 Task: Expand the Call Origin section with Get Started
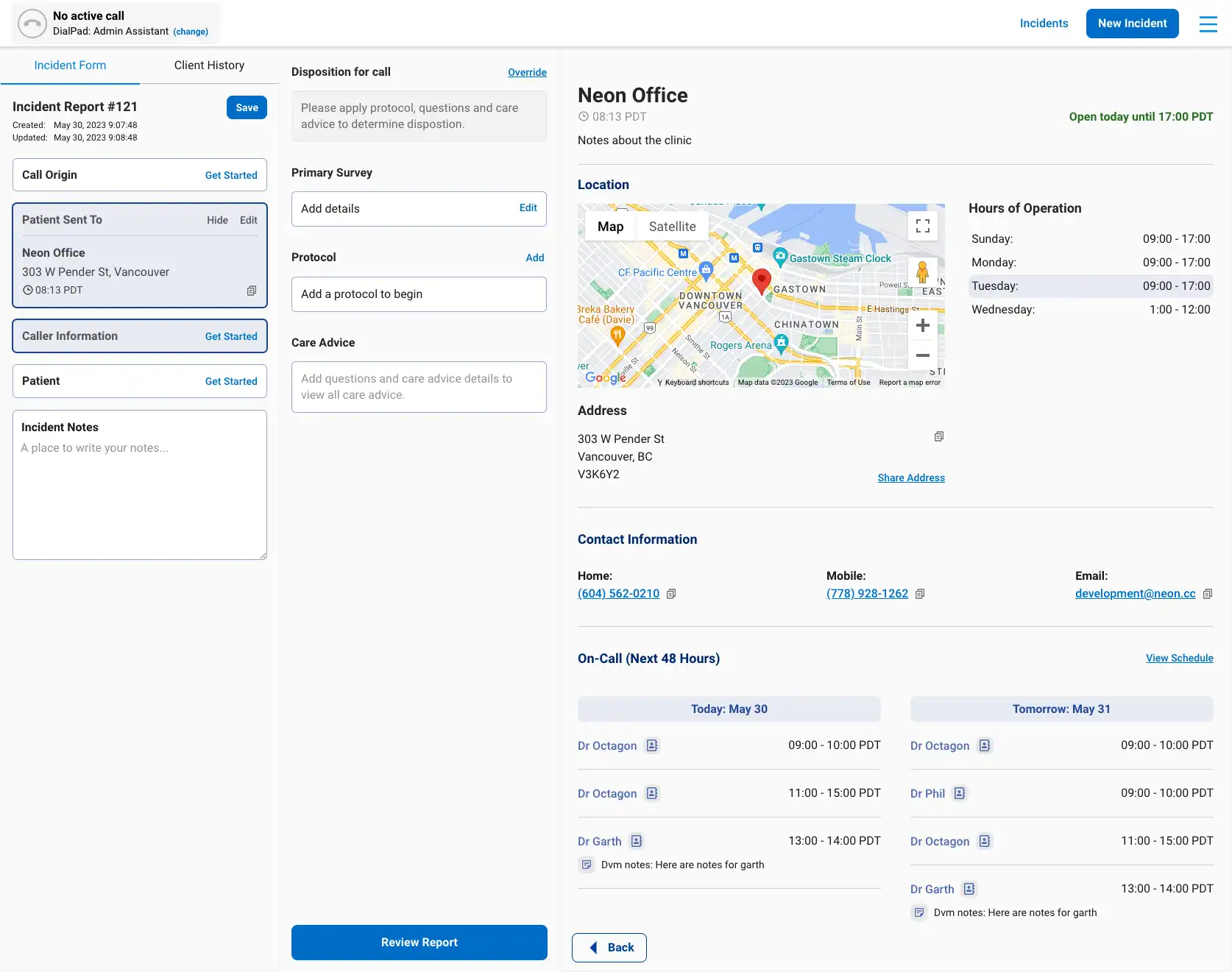[x=231, y=175]
